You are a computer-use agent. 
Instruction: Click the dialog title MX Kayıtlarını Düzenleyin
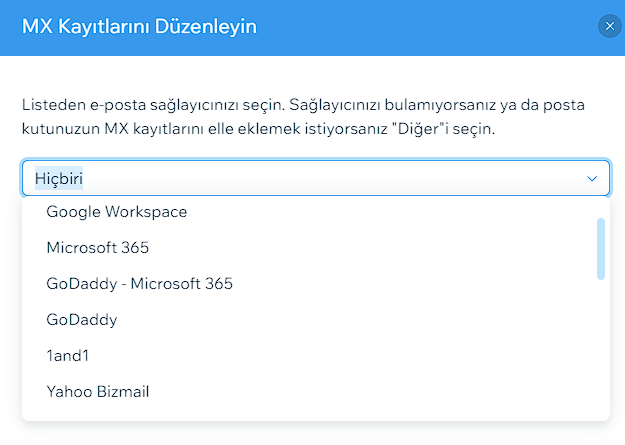pos(139,26)
